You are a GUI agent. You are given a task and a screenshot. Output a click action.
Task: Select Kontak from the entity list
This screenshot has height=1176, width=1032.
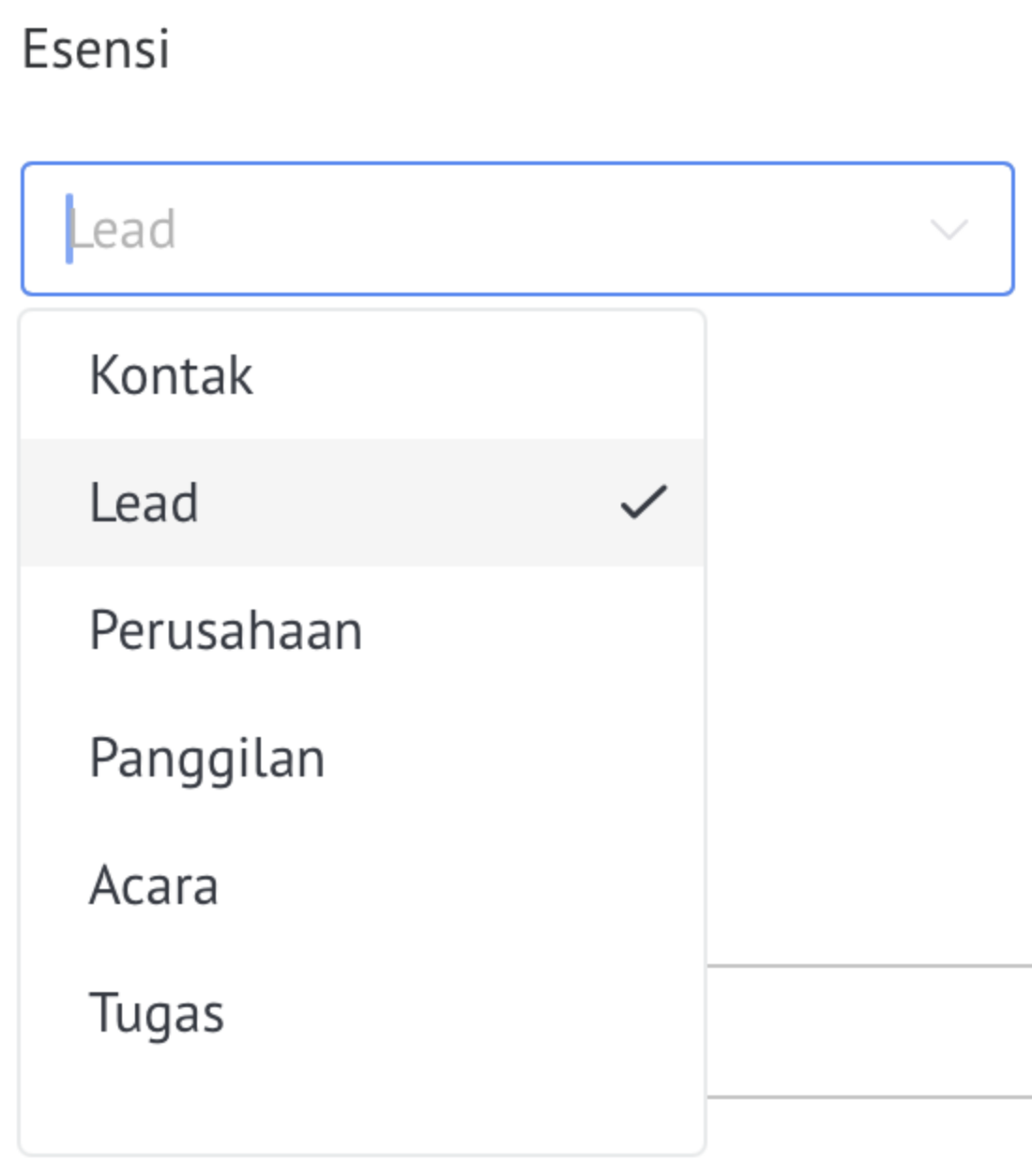click(362, 375)
